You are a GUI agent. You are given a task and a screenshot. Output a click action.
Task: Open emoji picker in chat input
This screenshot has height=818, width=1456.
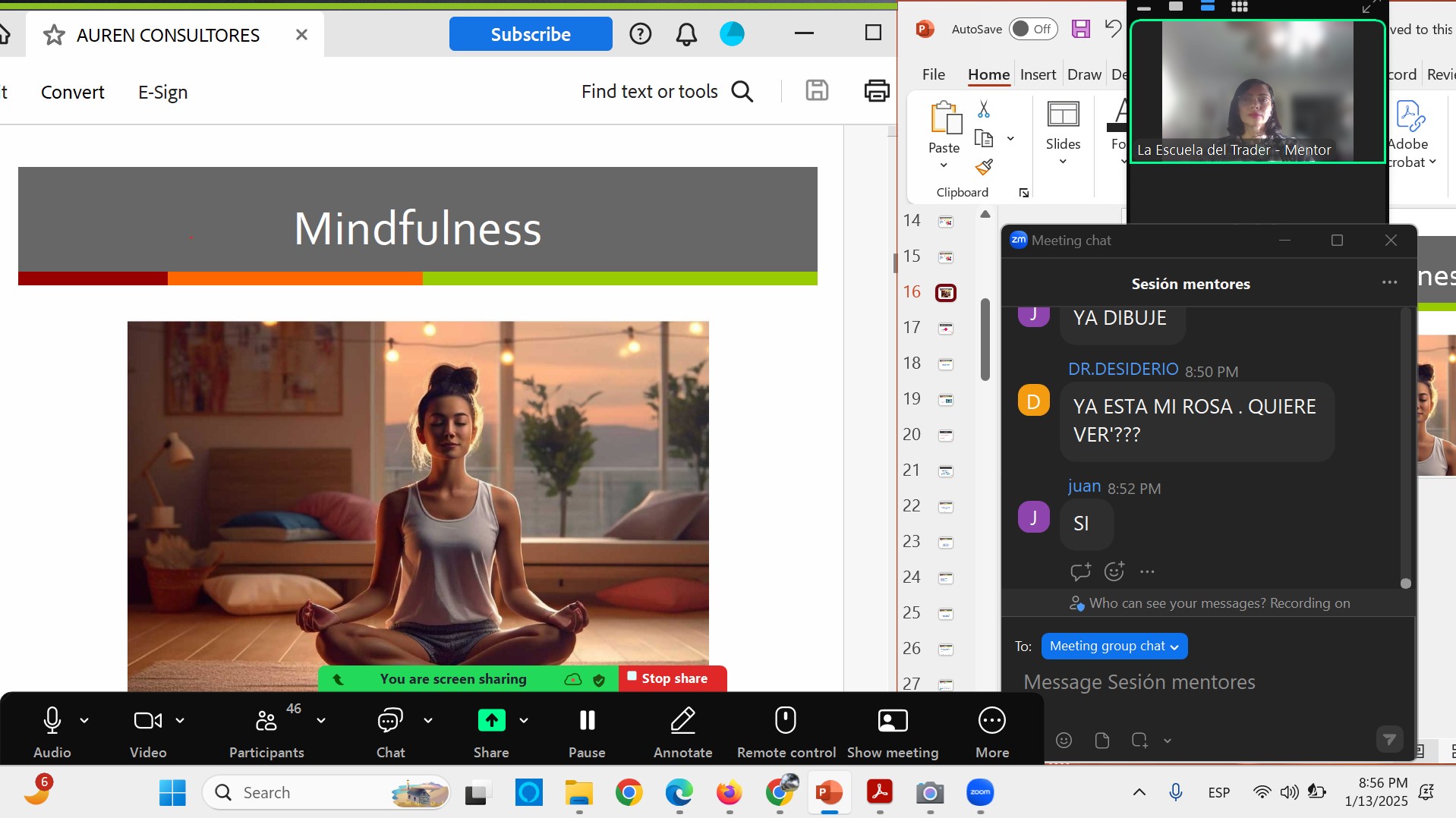pos(1064,740)
